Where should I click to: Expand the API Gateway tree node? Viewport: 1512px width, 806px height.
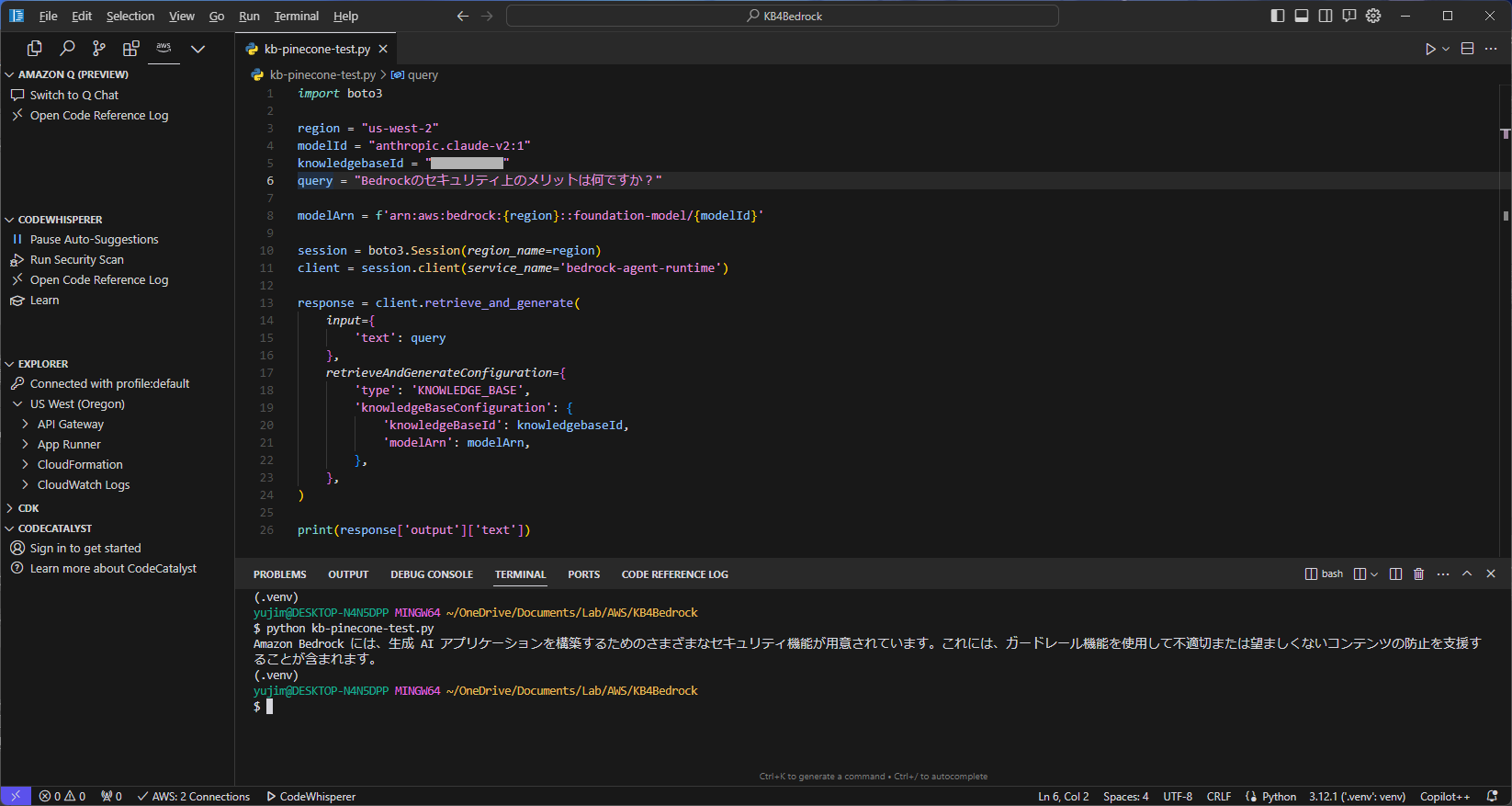70,425
